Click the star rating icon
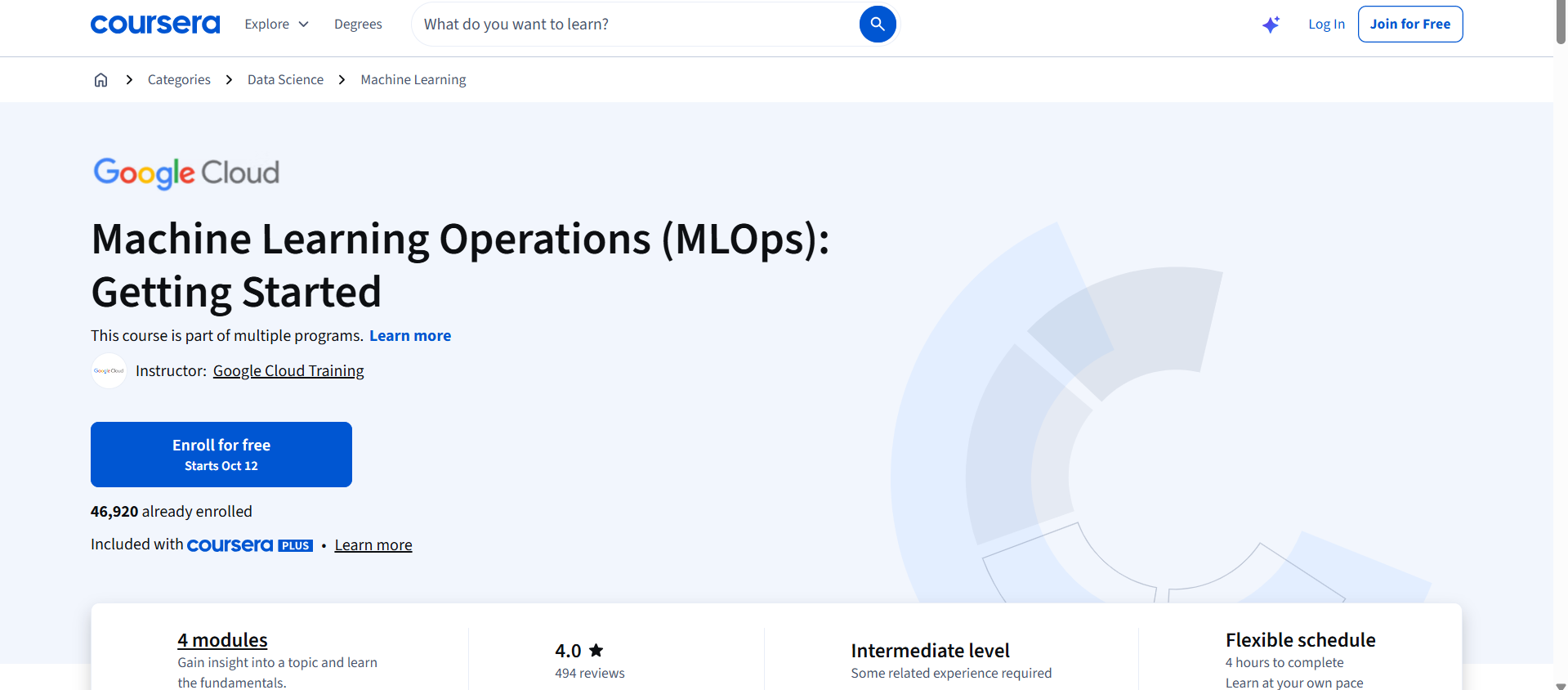 [x=596, y=651]
